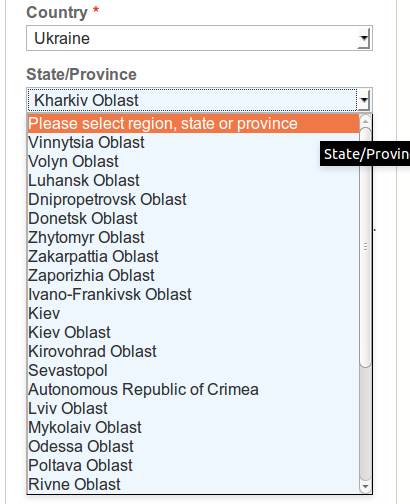Select Kirovohrad Oblast from list
The width and height of the screenshot is (410, 504).
pos(193,352)
